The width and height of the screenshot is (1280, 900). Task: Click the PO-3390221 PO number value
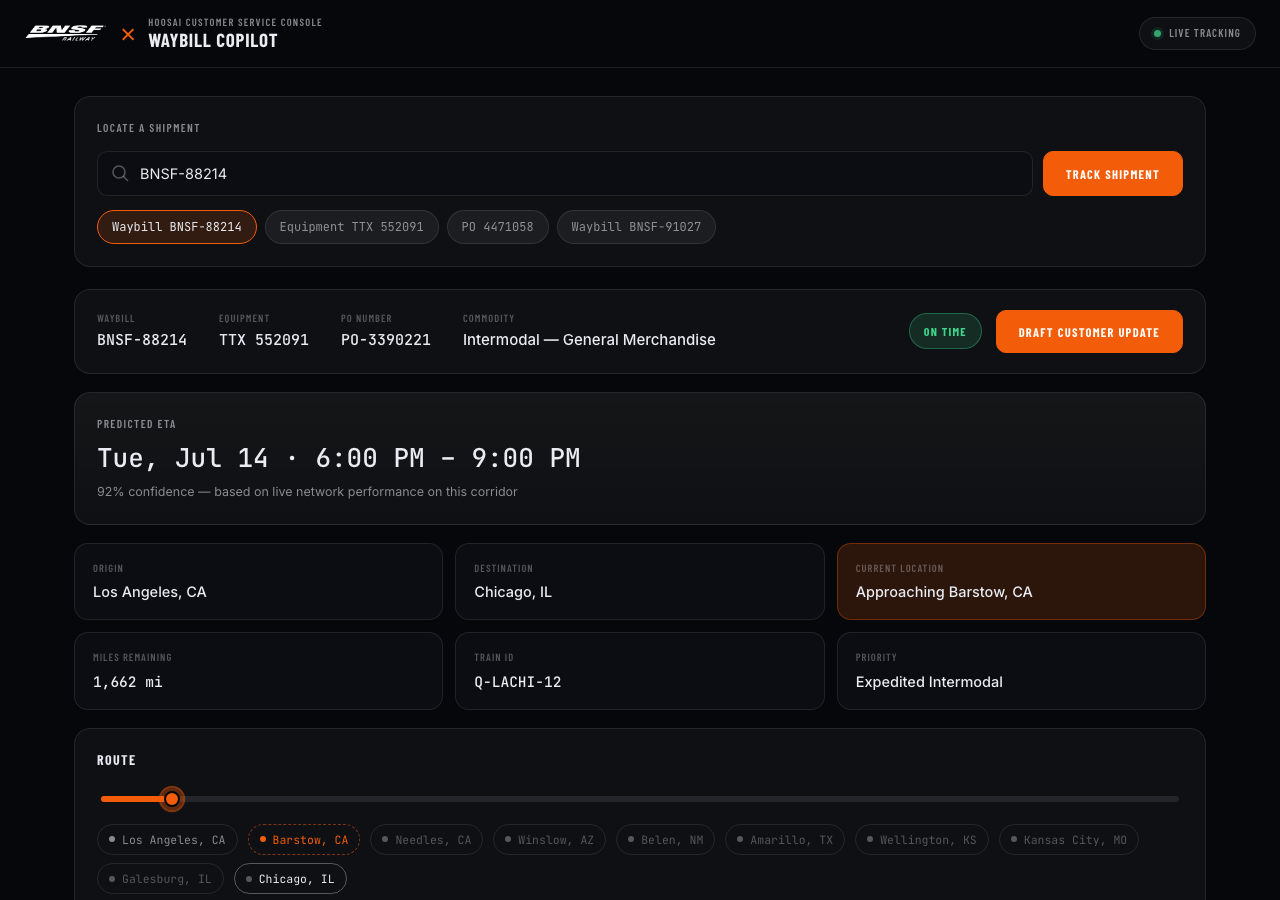386,340
